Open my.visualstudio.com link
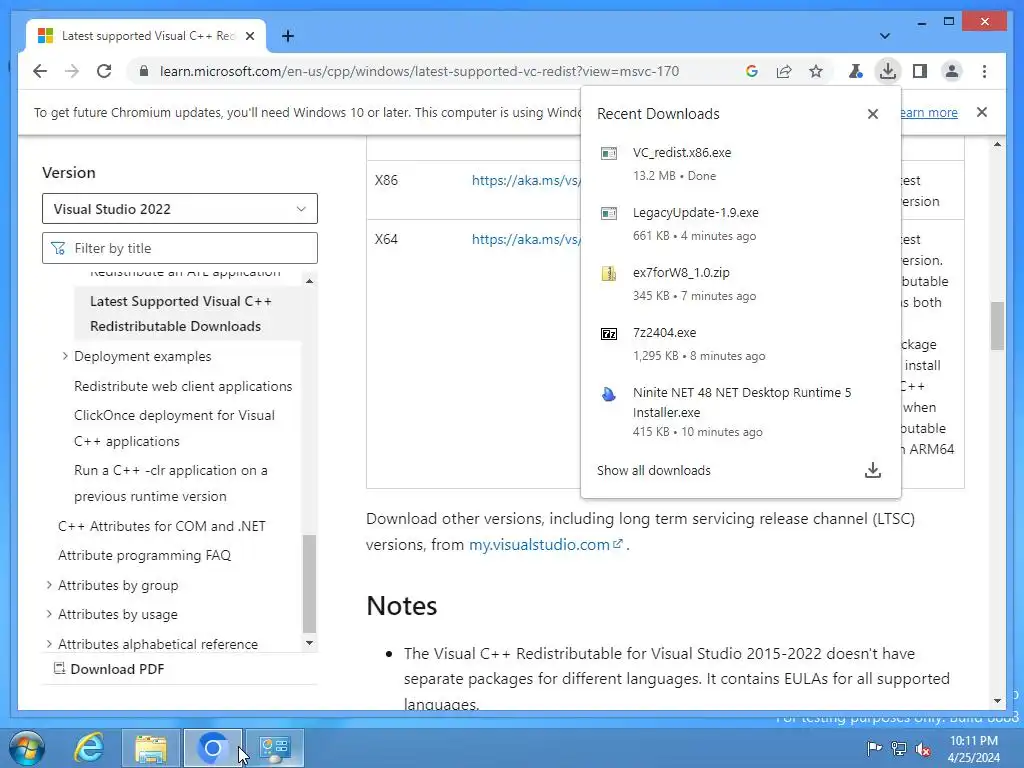 pos(546,545)
